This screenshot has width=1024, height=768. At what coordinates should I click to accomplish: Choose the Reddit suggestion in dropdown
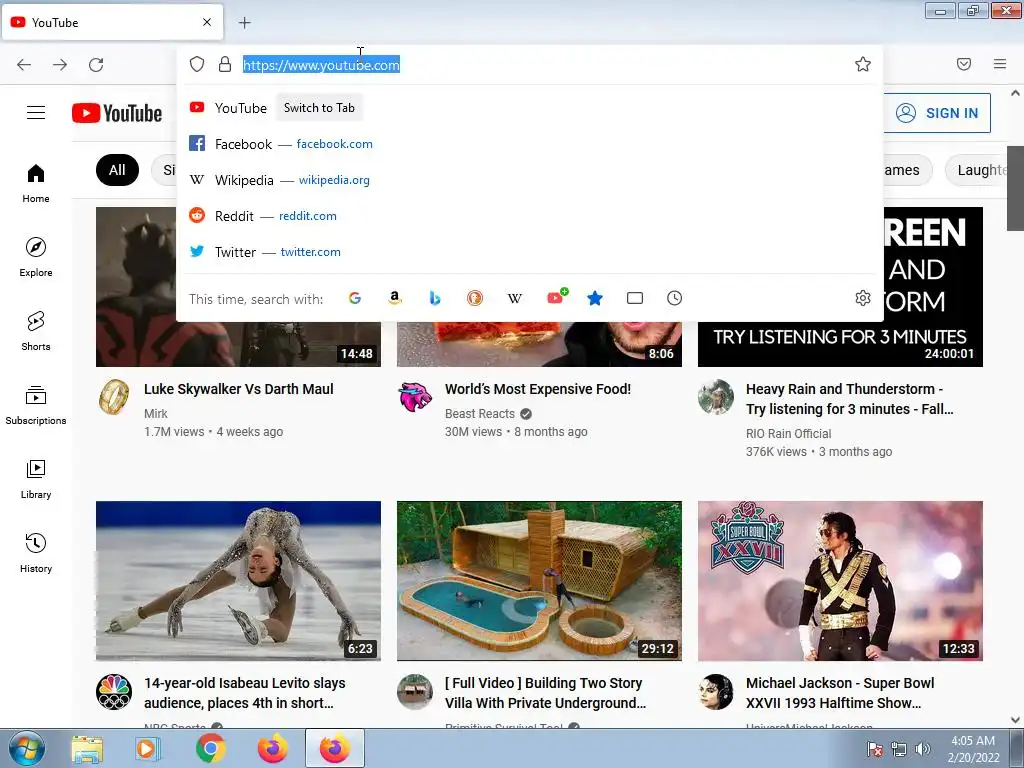click(x=529, y=216)
